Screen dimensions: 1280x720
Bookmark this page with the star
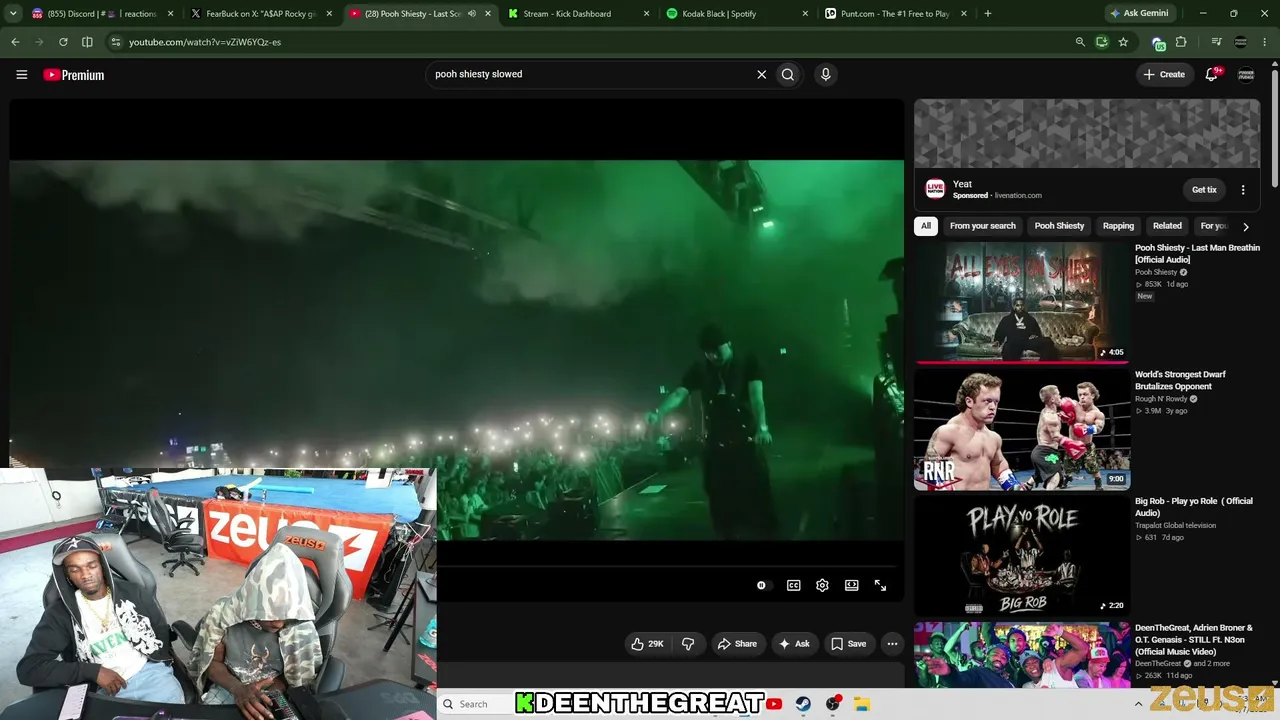pyautogui.click(x=1123, y=42)
